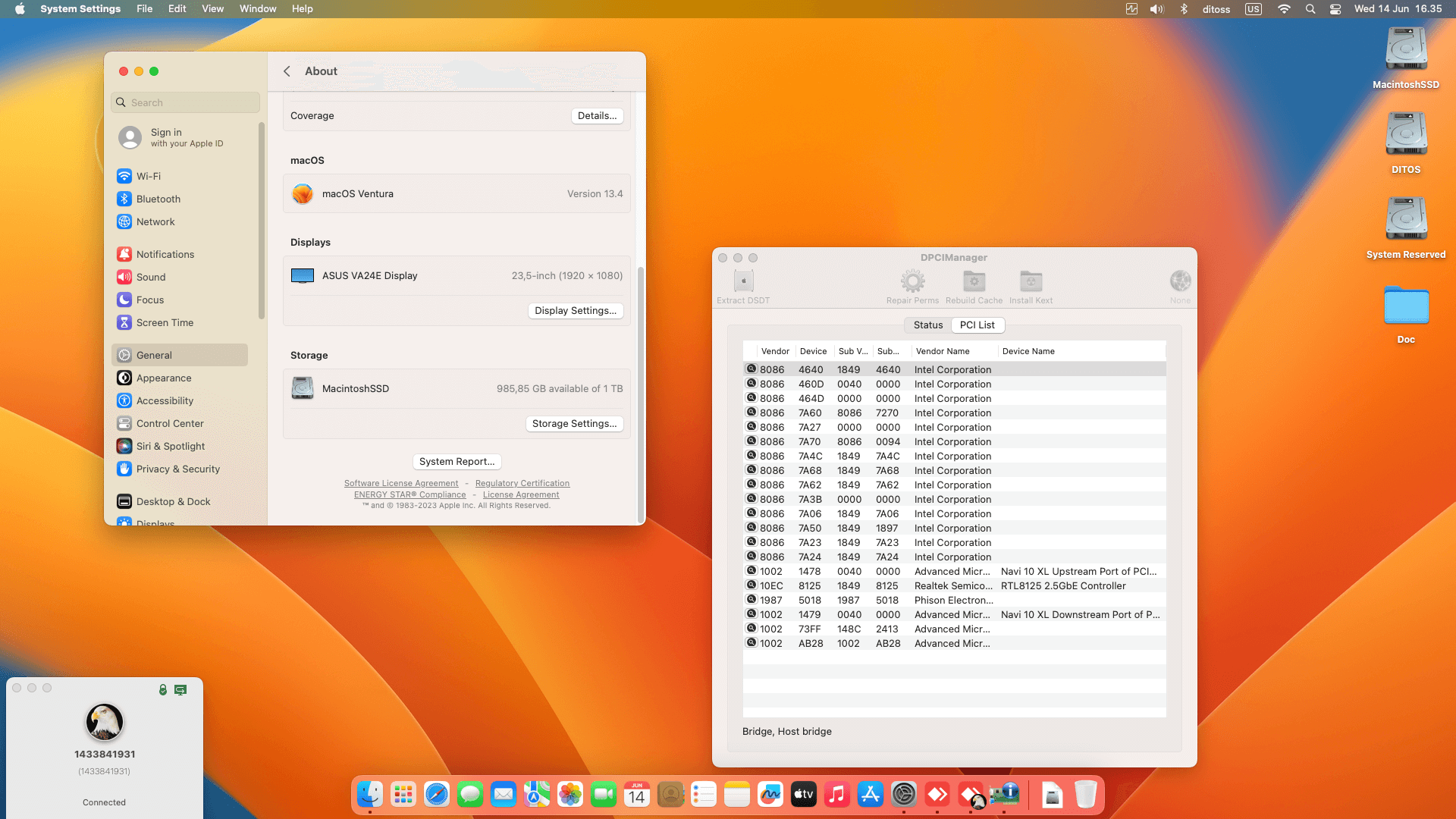Open App Store from the Dock

[871, 795]
